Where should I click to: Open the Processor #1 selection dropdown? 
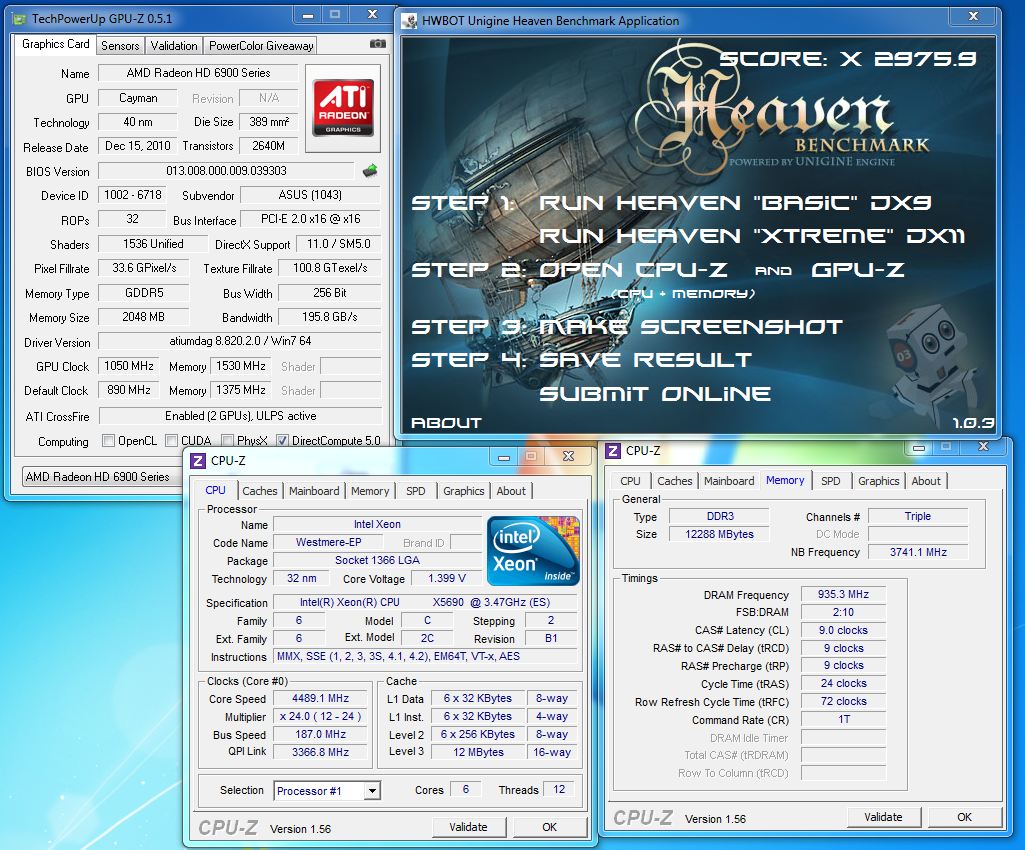click(x=372, y=790)
